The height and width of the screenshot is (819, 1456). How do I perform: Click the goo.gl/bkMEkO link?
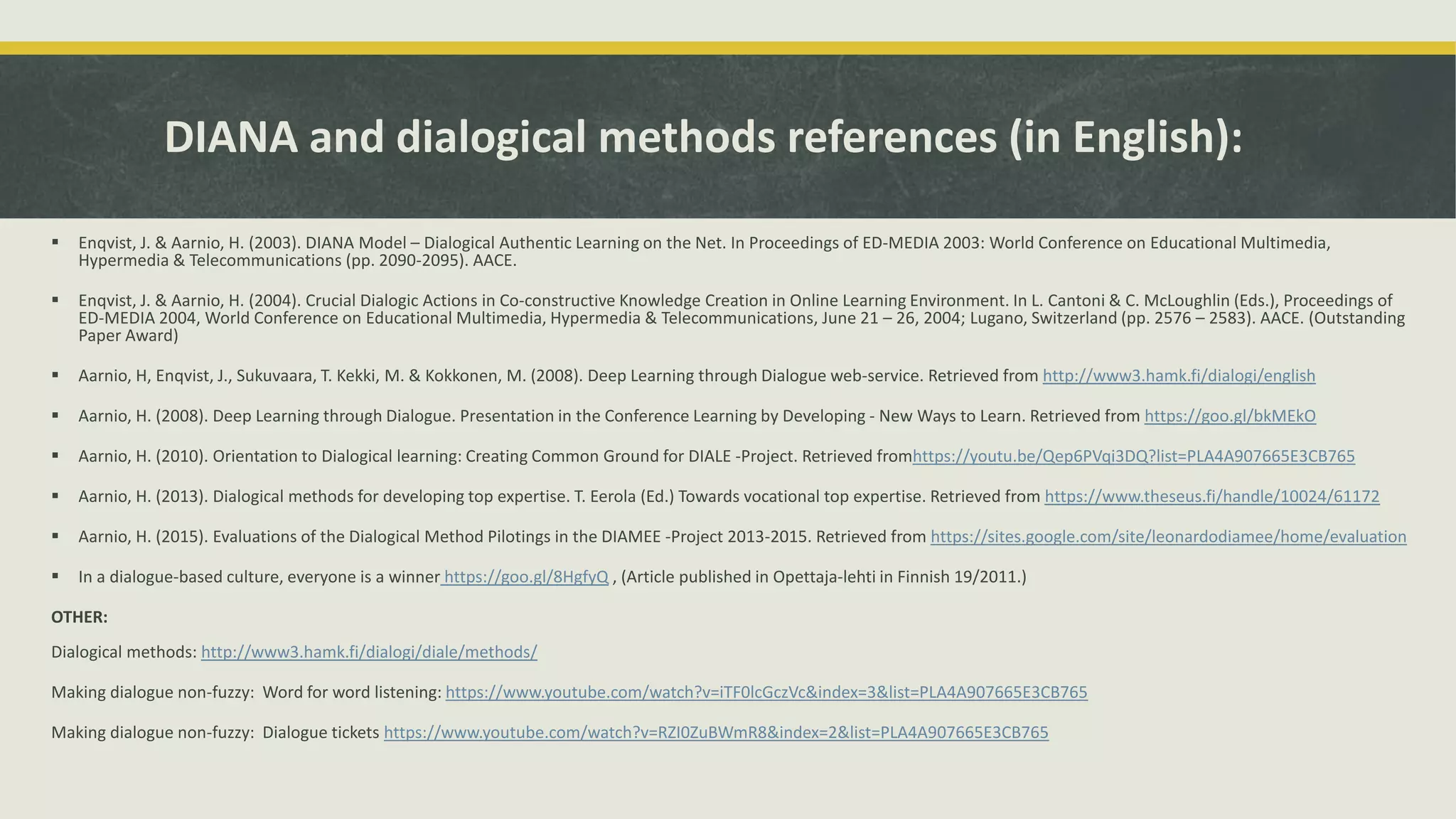(x=1229, y=417)
